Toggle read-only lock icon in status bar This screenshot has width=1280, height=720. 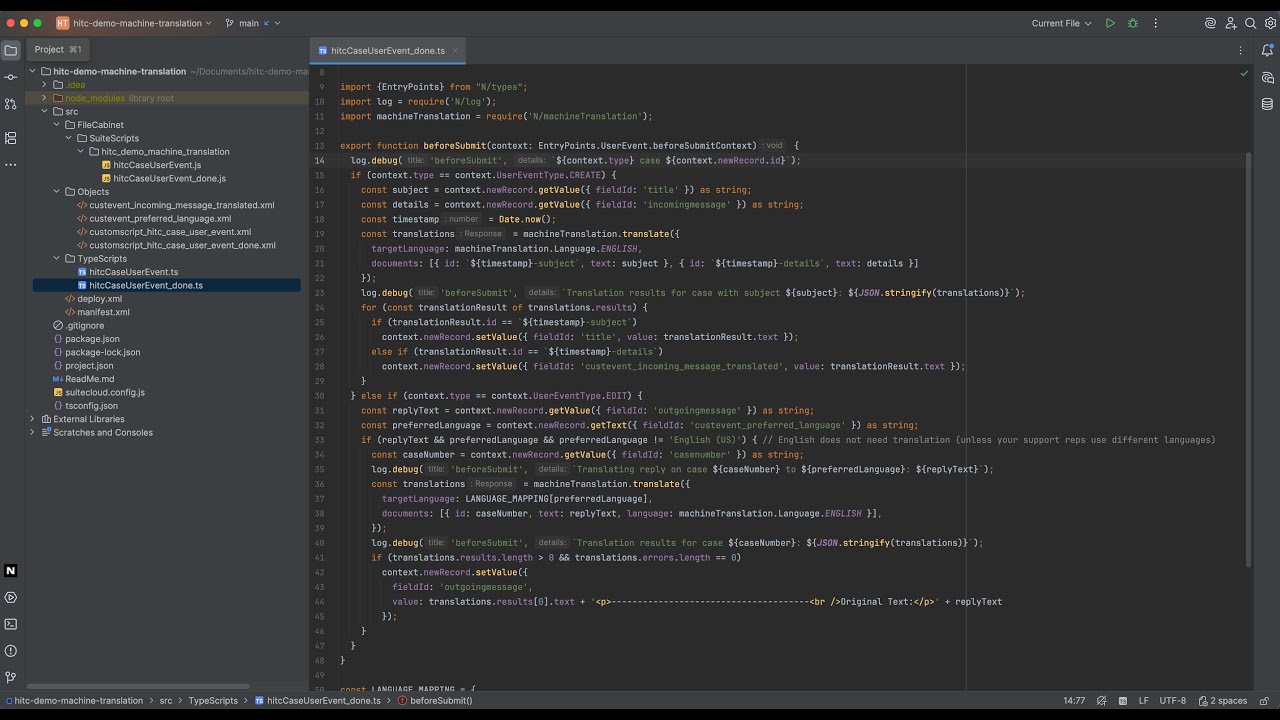(1264, 701)
